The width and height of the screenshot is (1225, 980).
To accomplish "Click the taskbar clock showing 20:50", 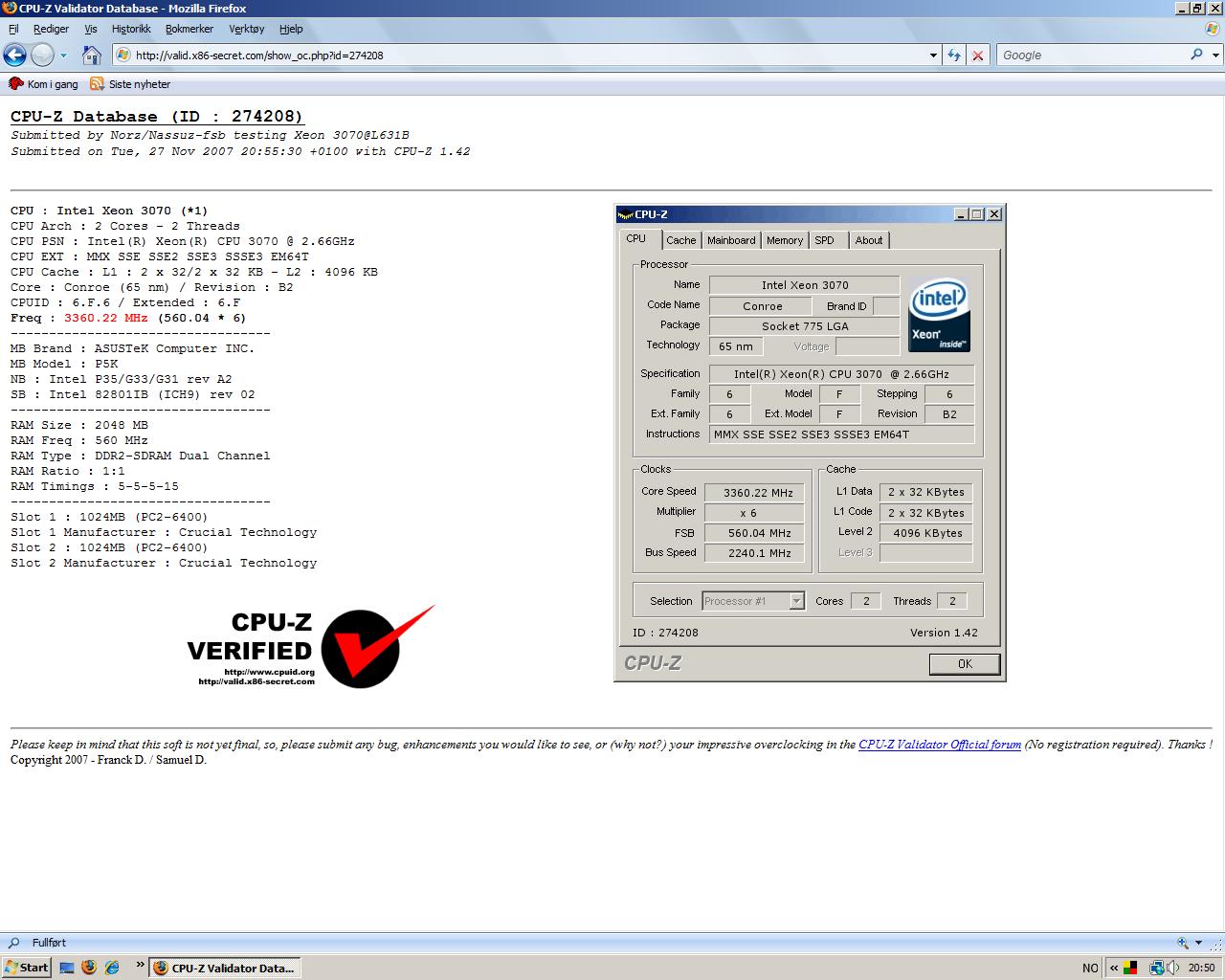I will click(x=1201, y=968).
